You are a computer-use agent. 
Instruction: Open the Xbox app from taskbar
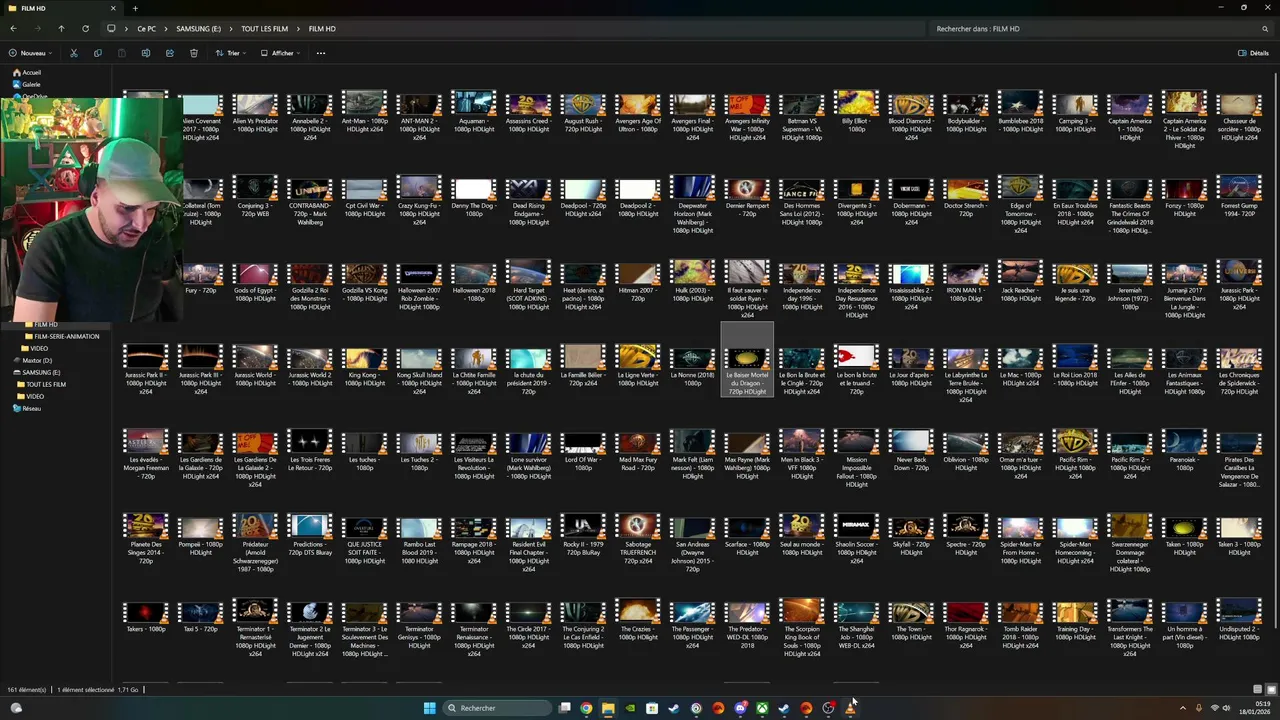click(x=762, y=708)
